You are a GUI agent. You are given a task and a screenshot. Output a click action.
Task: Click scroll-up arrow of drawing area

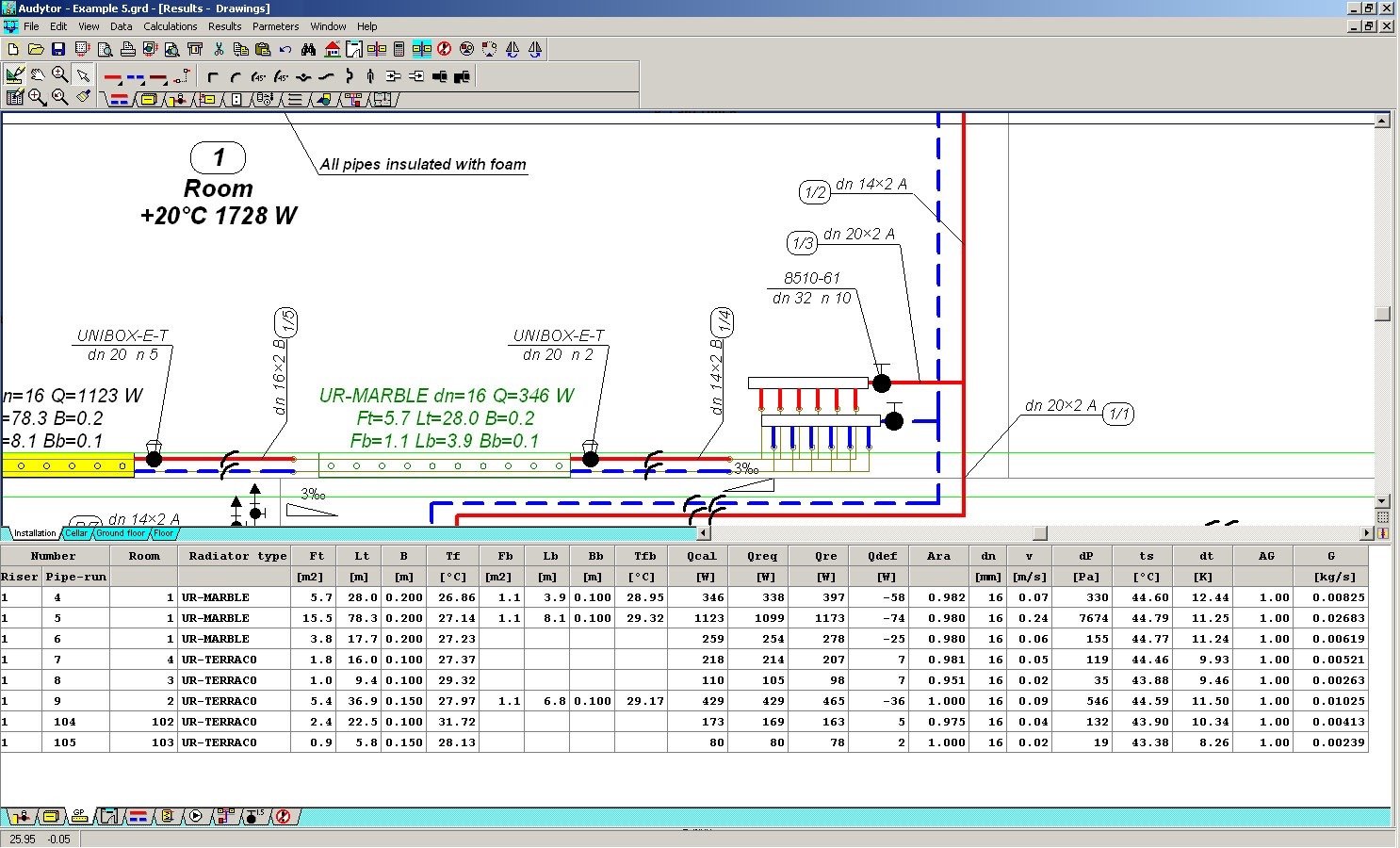click(x=1383, y=121)
